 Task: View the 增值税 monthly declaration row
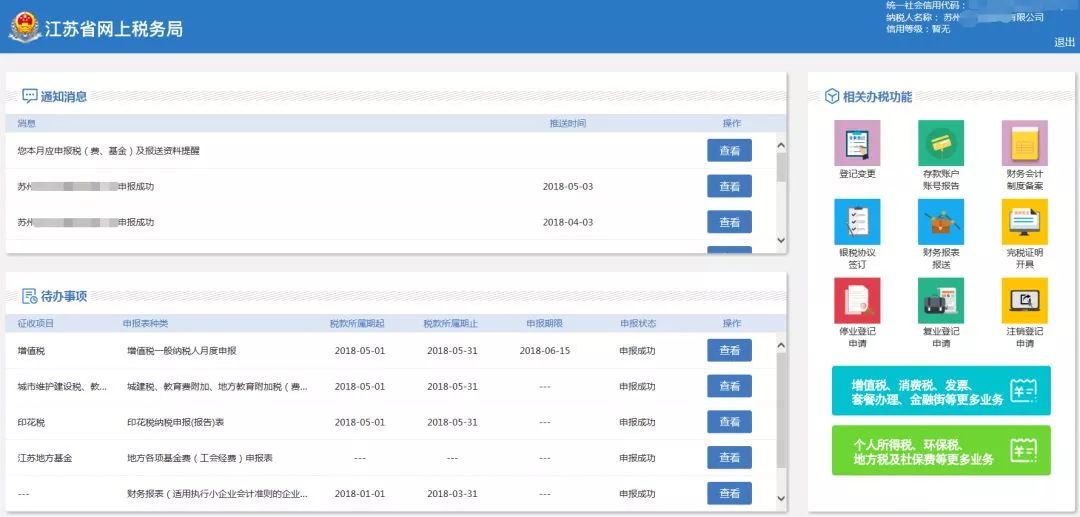pos(729,351)
